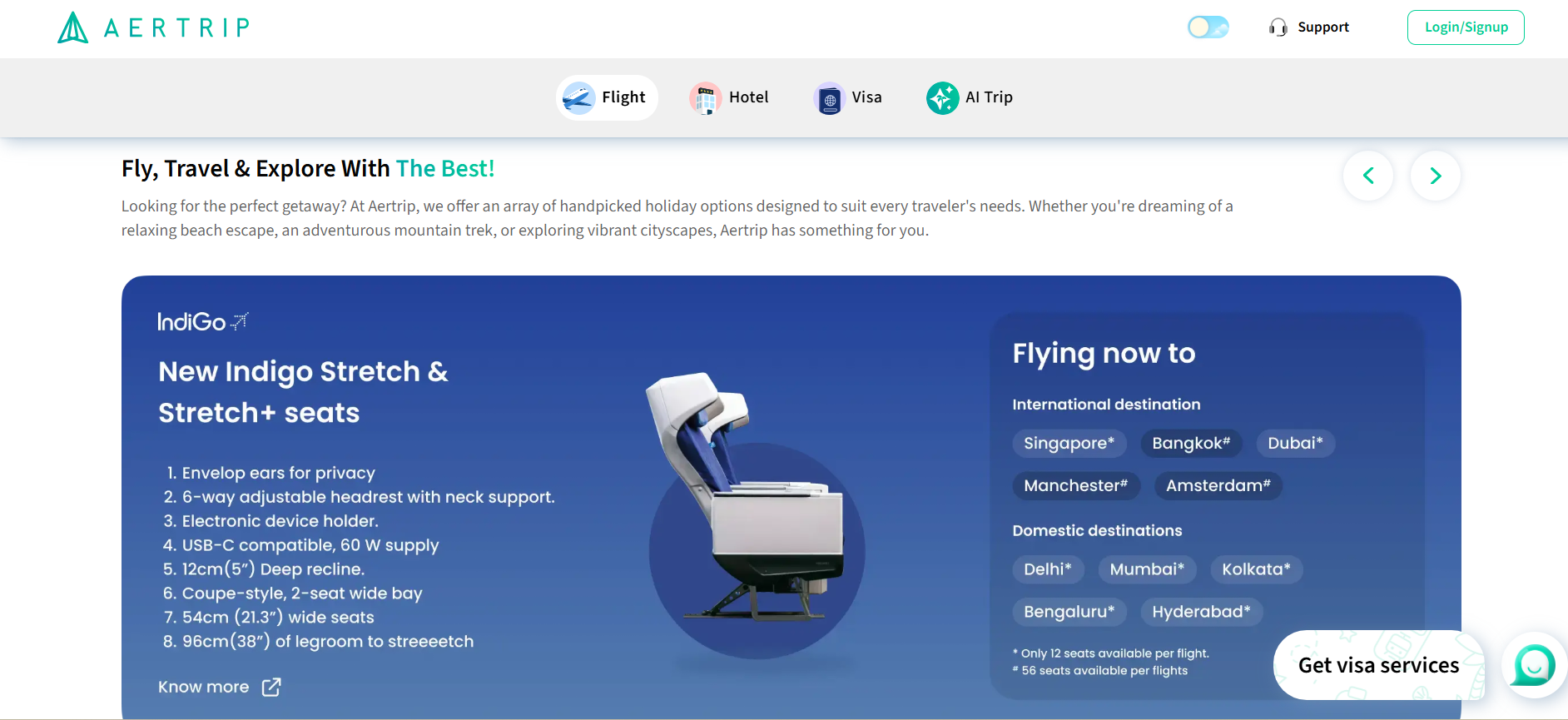Image resolution: width=1568 pixels, height=720 pixels.
Task: Click the Aertrip logo icon
Action: point(73,27)
